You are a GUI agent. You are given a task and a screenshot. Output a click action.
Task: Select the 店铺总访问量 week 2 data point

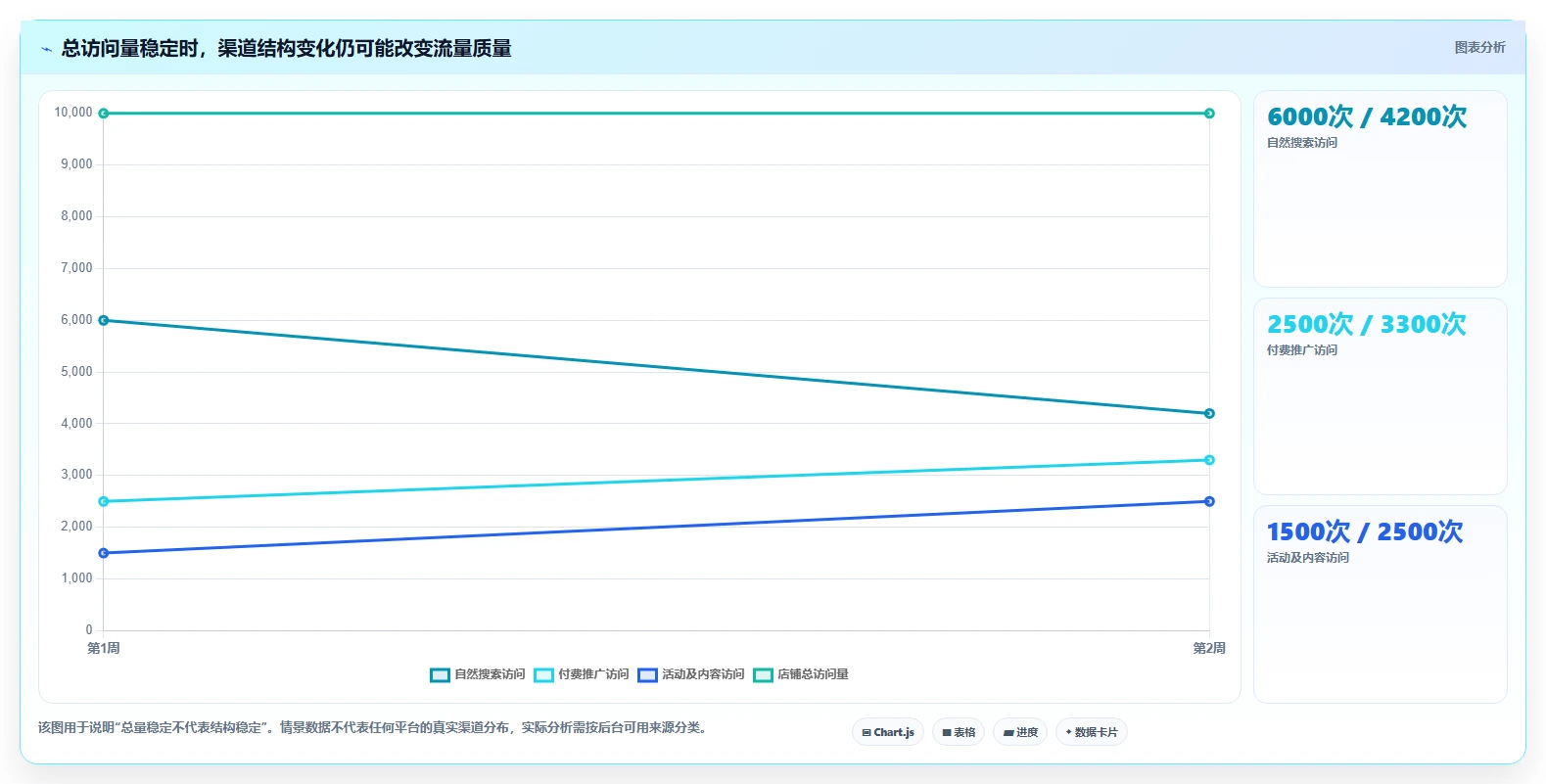[1209, 114]
